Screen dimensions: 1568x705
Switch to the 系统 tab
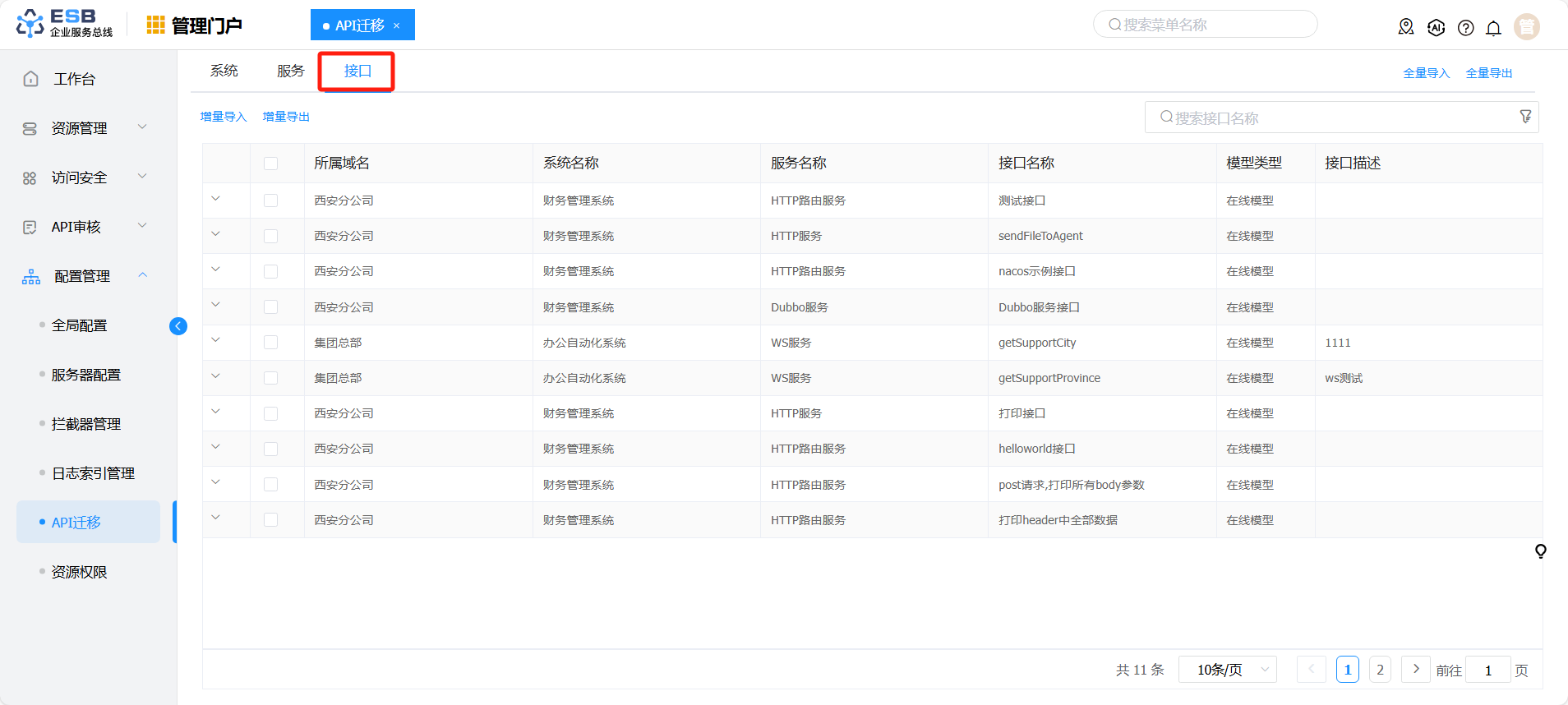[224, 71]
